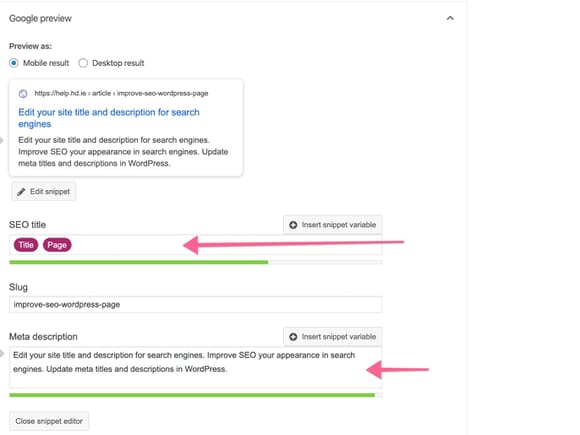Screen dimensions: 580x435
Task: Click Insert snippet variable for Meta description
Action: click(x=333, y=337)
